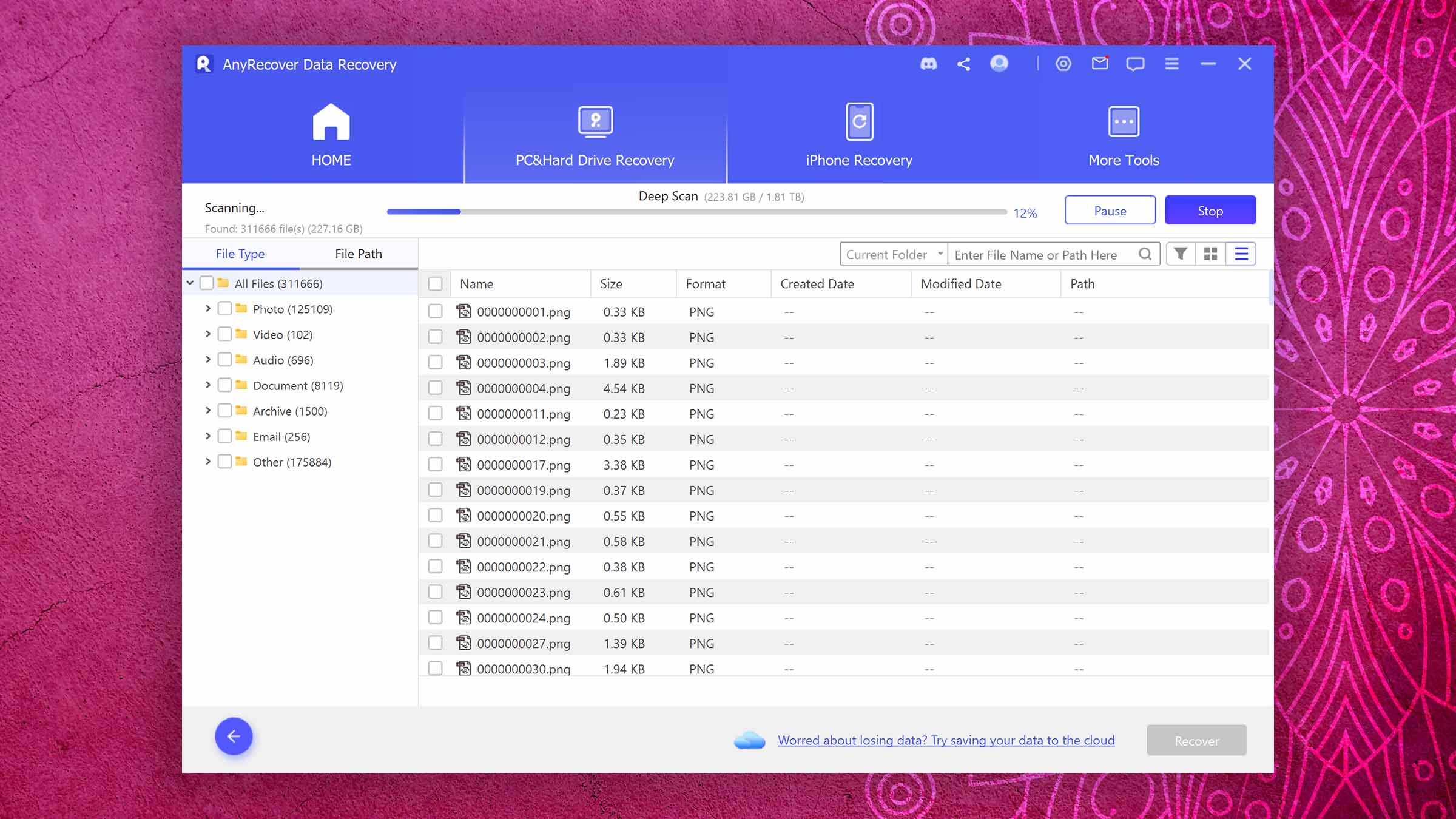Open the Current Folder dropdown
The width and height of the screenshot is (1456, 819).
click(x=894, y=254)
